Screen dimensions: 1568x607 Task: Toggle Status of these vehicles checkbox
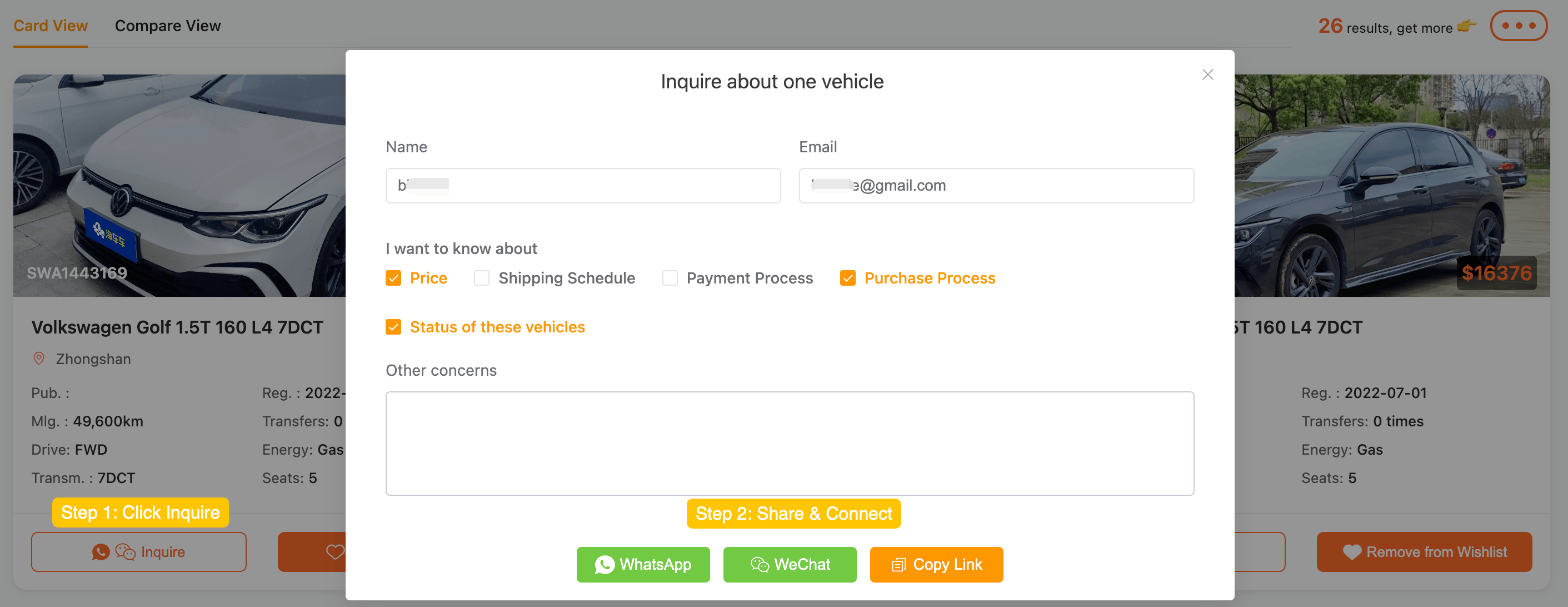(x=393, y=327)
